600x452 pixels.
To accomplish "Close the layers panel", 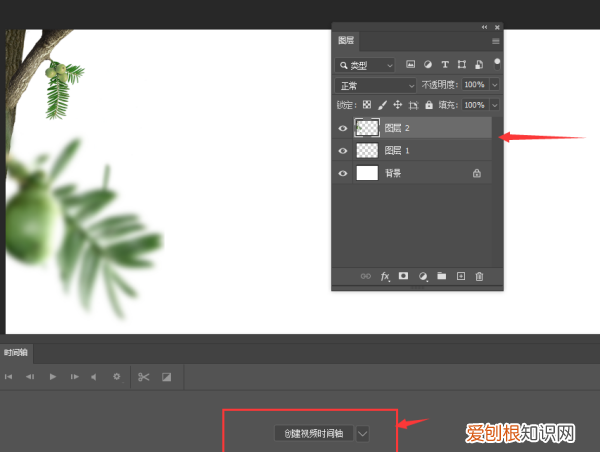I will [497, 27].
